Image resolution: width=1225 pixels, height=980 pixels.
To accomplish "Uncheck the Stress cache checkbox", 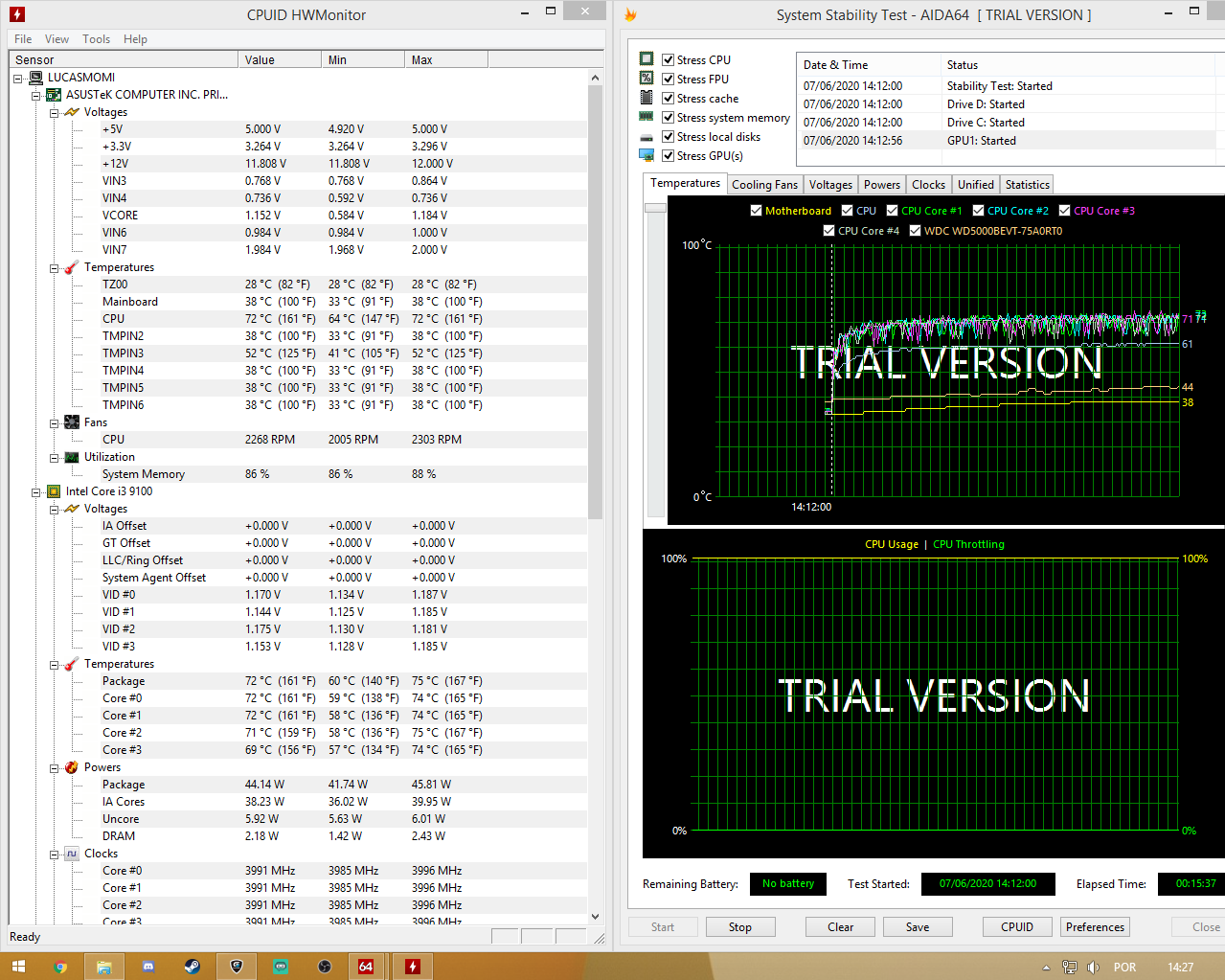I will coord(669,98).
